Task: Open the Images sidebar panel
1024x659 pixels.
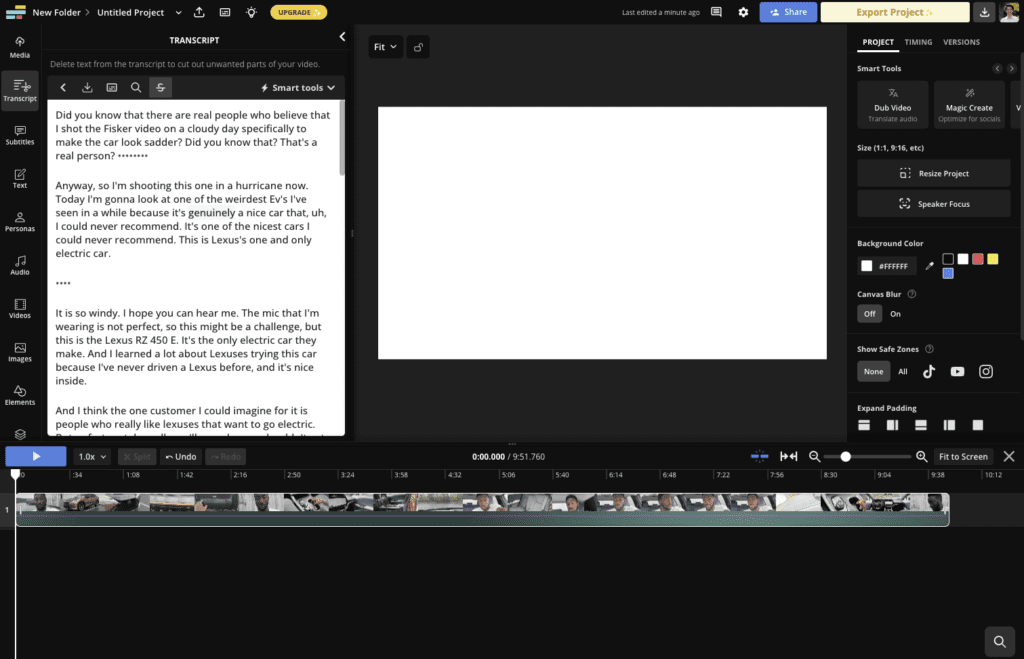Action: [x=20, y=352]
